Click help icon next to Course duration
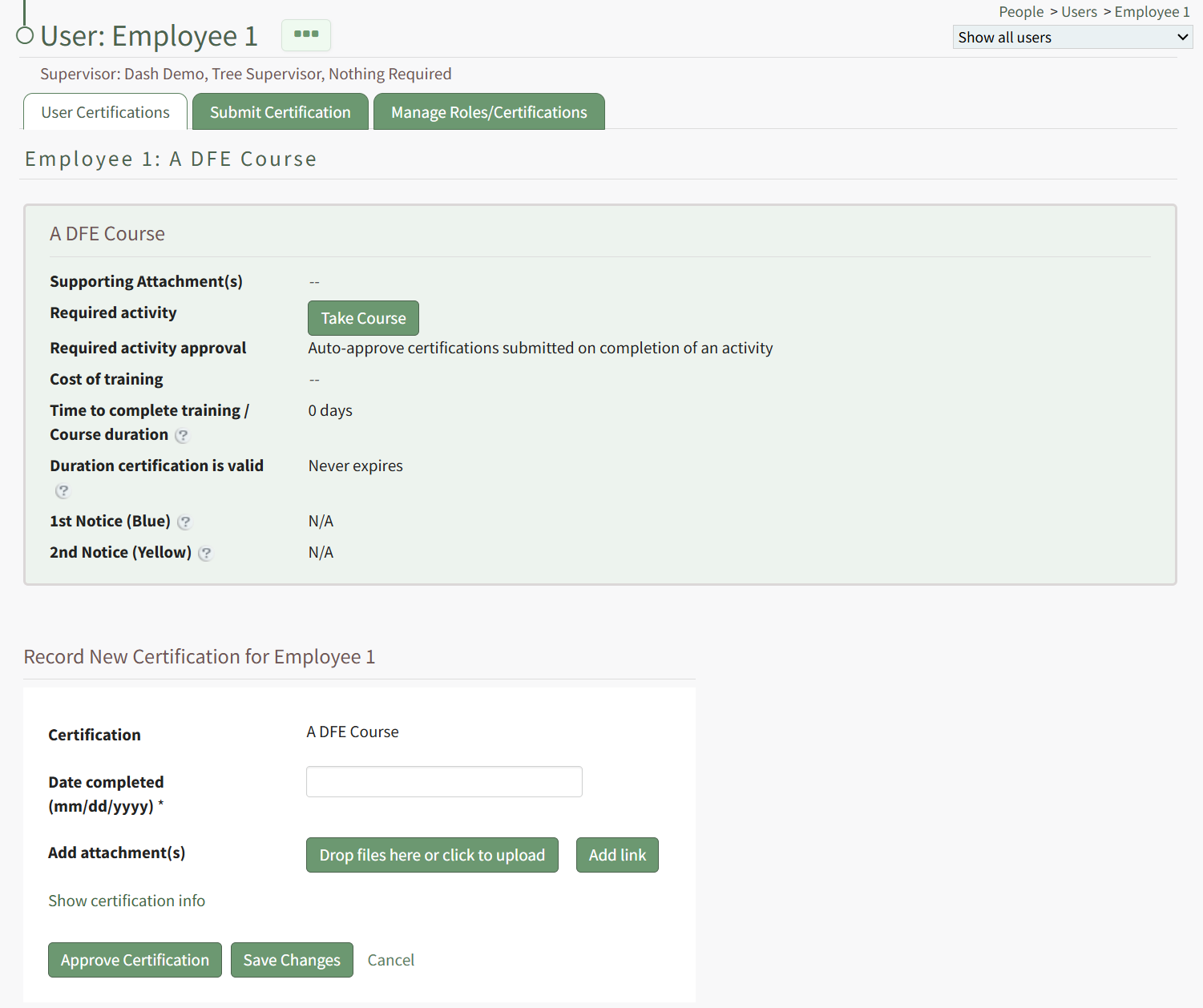Image resolution: width=1203 pixels, height=1008 pixels. pyautogui.click(x=183, y=435)
